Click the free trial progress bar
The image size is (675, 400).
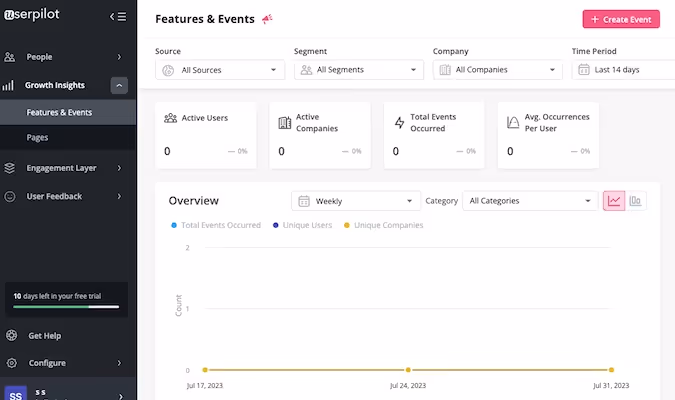pyautogui.click(x=66, y=307)
